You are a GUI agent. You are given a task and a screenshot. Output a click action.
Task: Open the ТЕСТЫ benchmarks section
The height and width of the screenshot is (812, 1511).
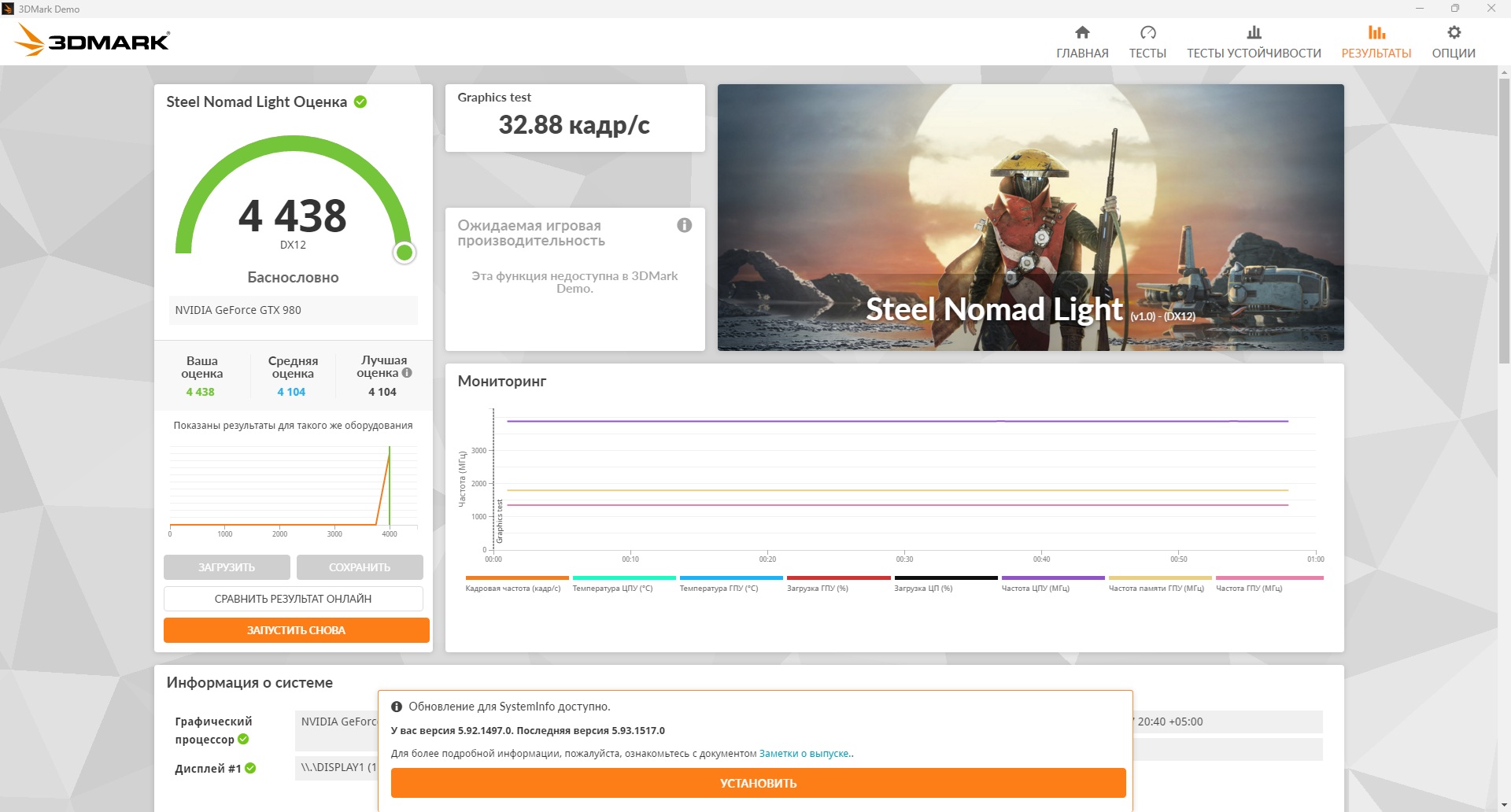coord(1147,42)
